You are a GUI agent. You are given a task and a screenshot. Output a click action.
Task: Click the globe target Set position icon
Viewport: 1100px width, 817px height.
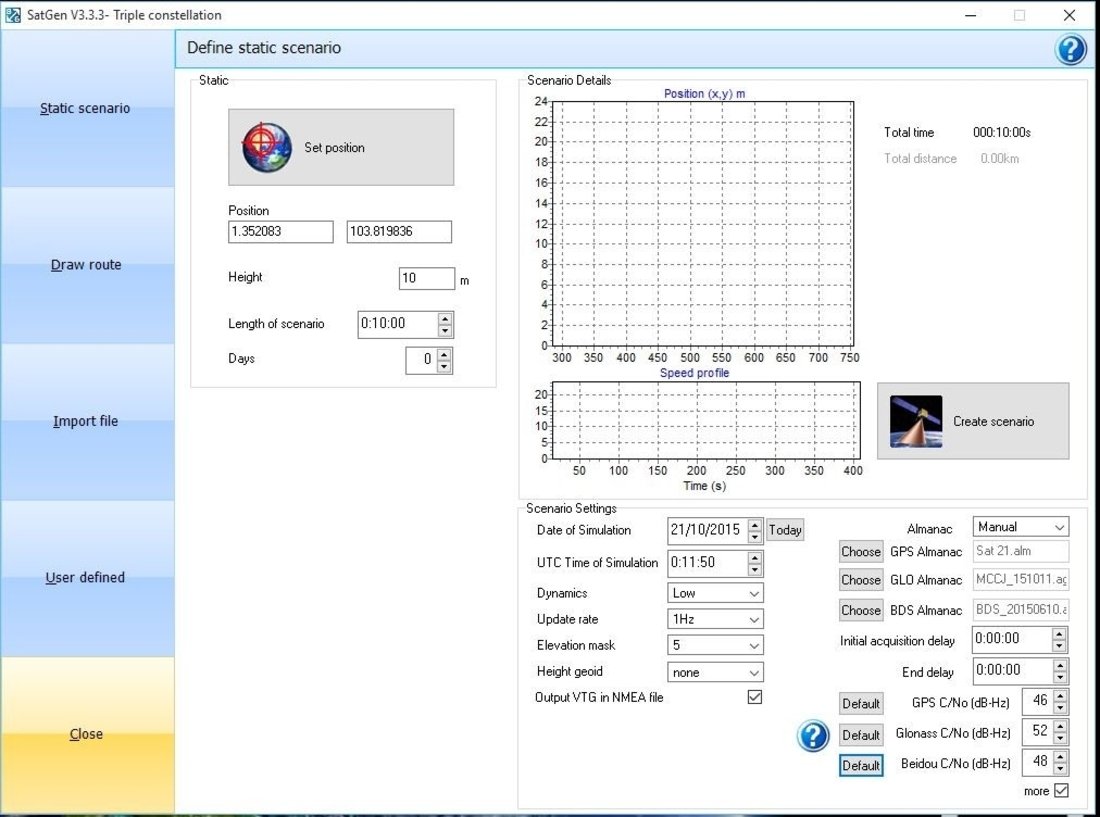(267, 147)
